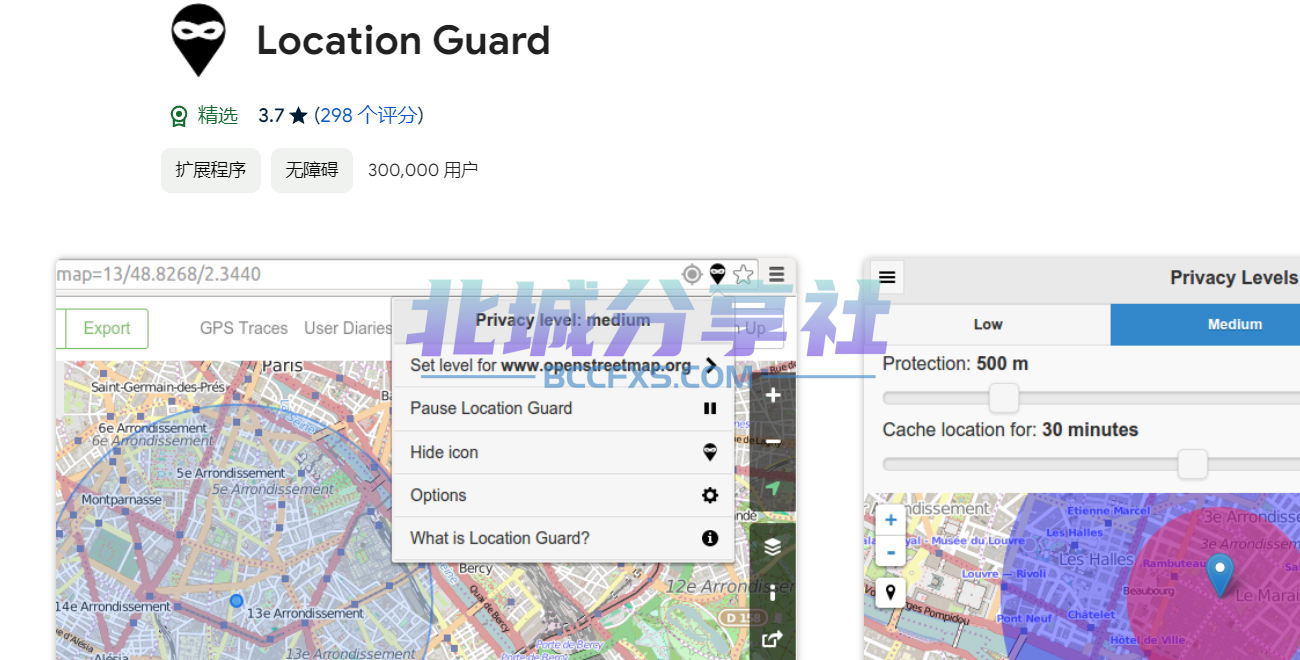This screenshot has width=1300, height=660.
Task: Click the zoom out minus on OpenStreetMap map
Action: (773, 441)
